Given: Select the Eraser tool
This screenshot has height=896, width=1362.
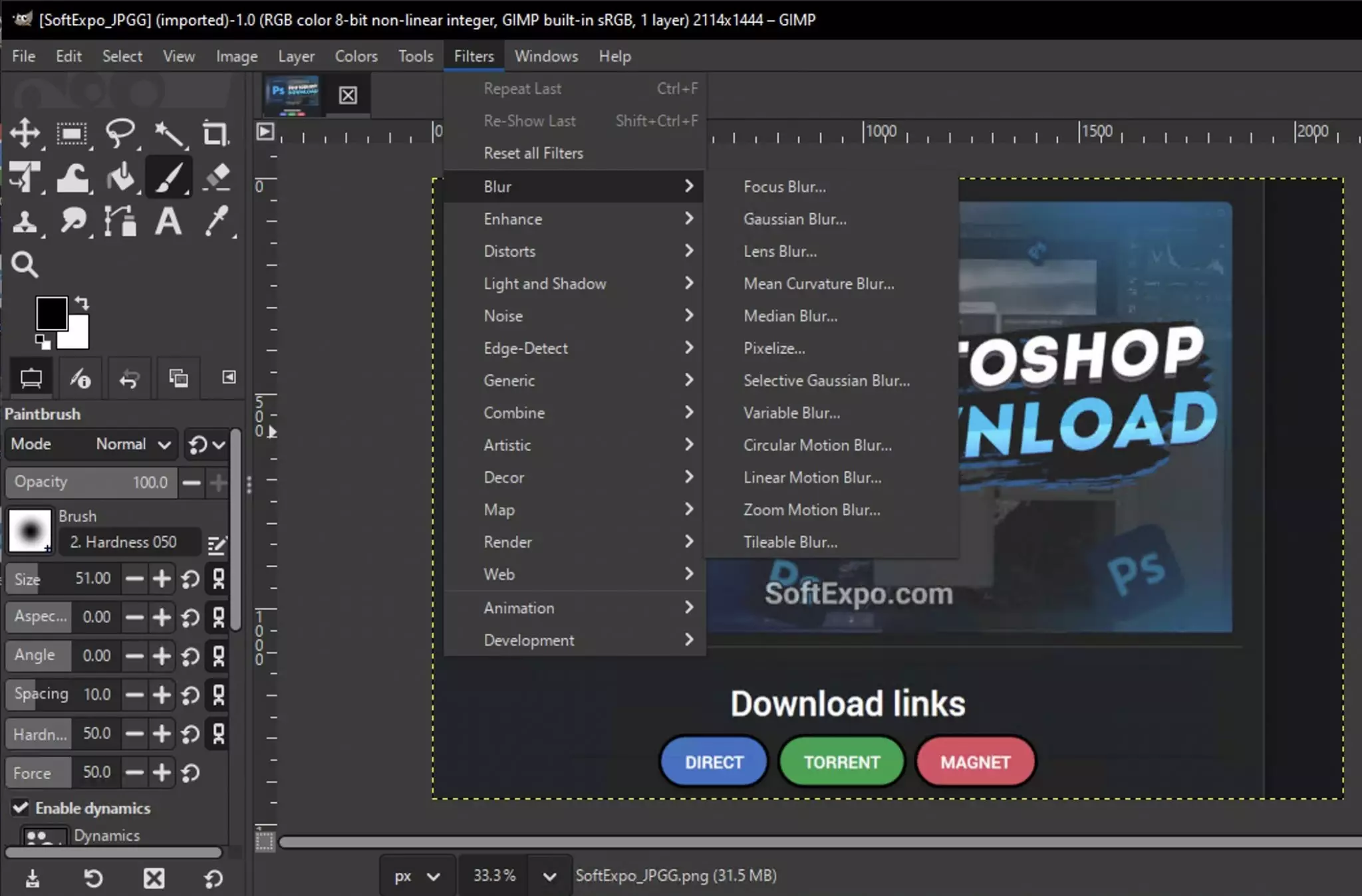Looking at the screenshot, I should click(x=217, y=177).
